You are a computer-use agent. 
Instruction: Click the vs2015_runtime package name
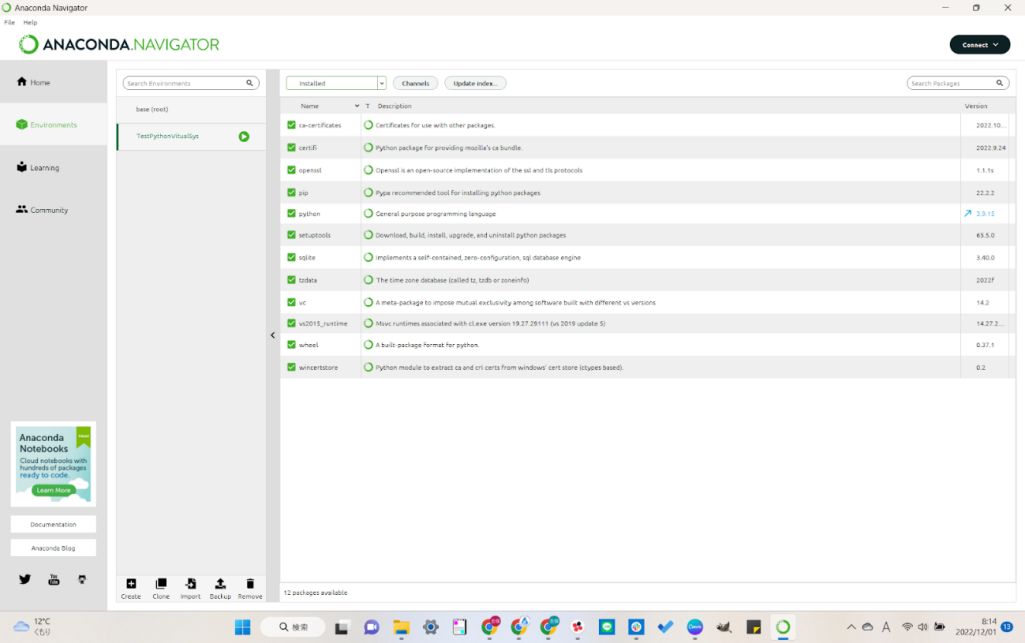click(323, 323)
